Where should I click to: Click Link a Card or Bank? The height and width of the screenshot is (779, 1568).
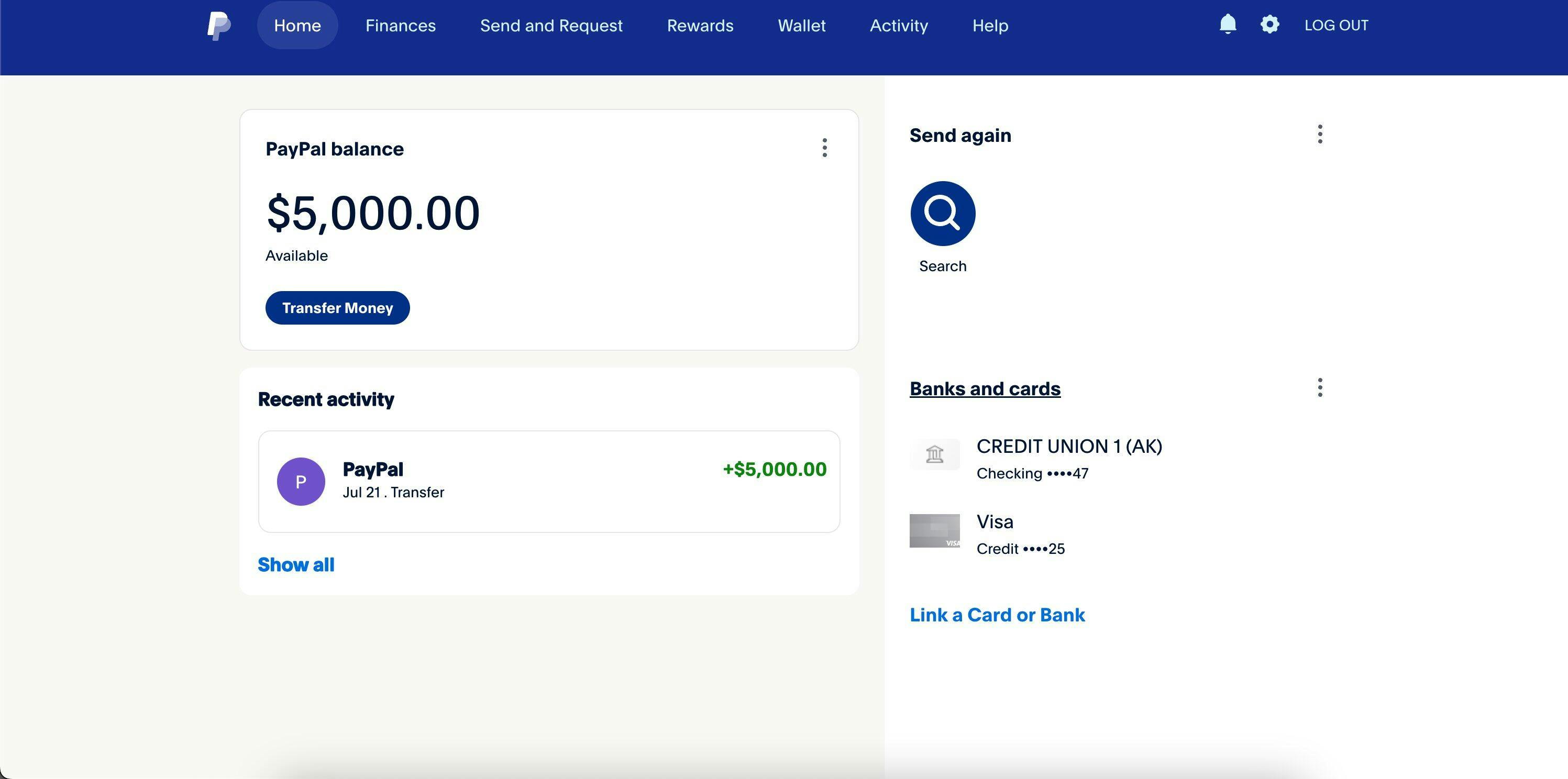997,615
